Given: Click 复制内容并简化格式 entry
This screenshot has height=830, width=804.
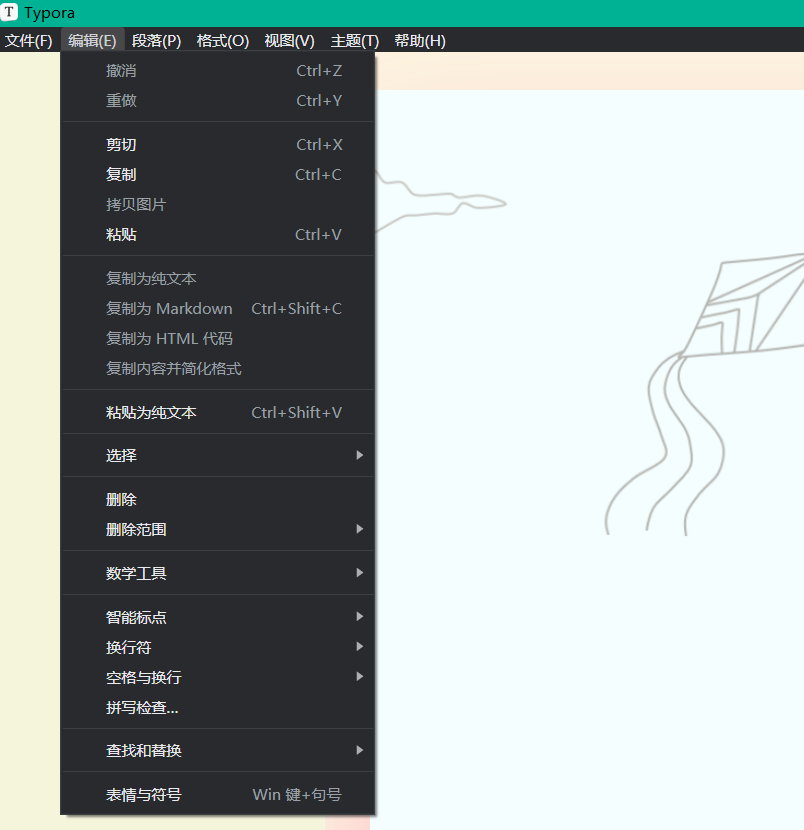Looking at the screenshot, I should (218, 368).
